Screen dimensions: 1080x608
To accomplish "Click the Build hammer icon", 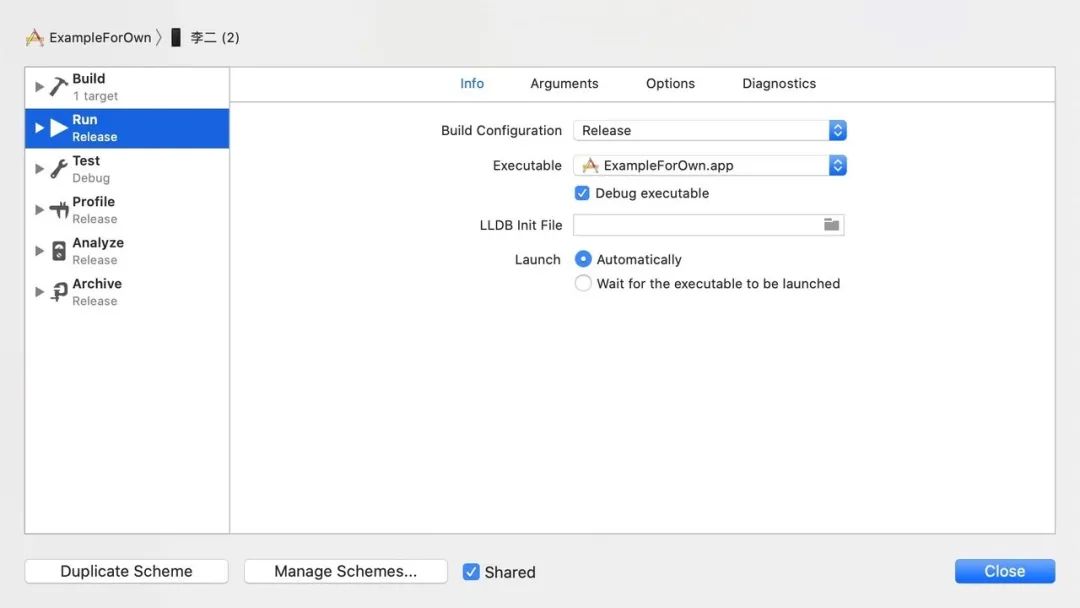I will (59, 87).
